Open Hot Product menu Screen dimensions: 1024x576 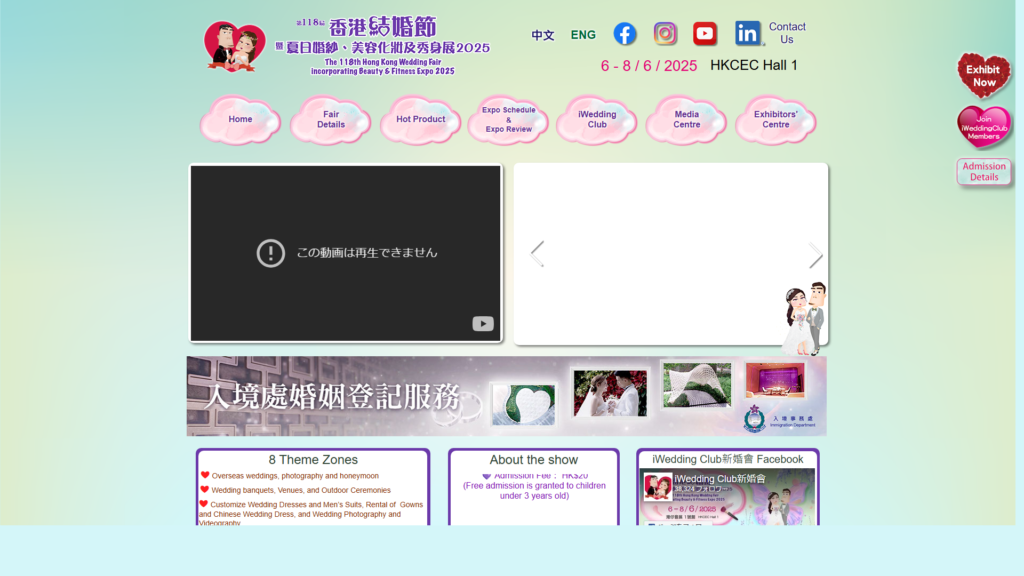point(420,120)
